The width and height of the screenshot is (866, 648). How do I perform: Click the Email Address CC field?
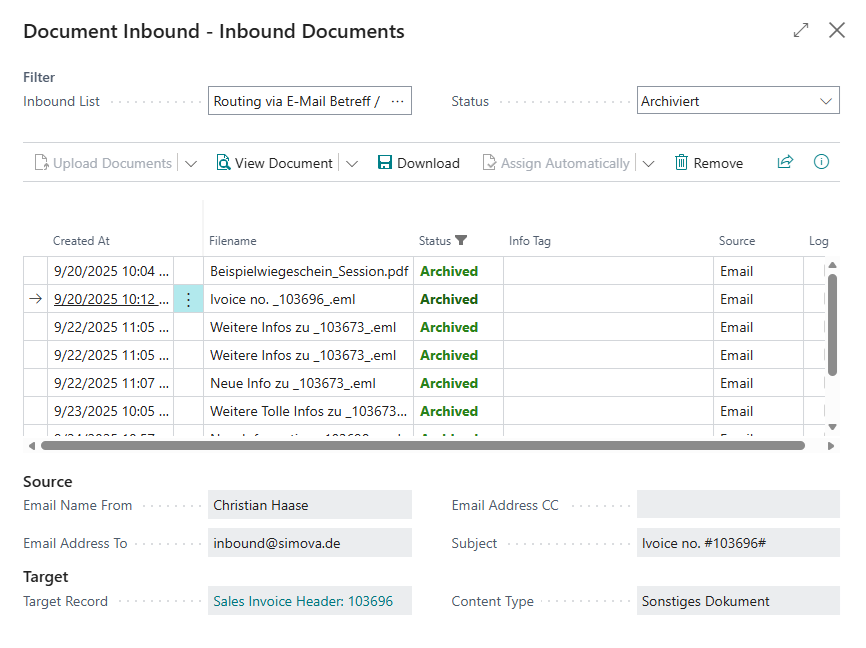click(738, 504)
